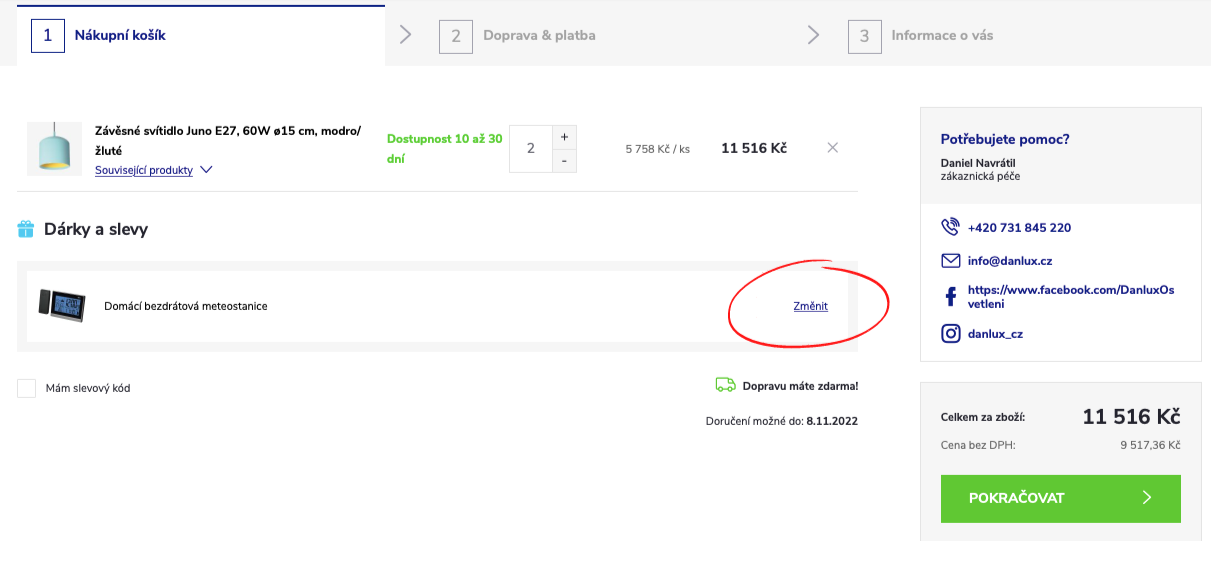Image resolution: width=1211 pixels, height=563 pixels.
Task: Click the weather station gift thumbnail
Action: point(60,304)
